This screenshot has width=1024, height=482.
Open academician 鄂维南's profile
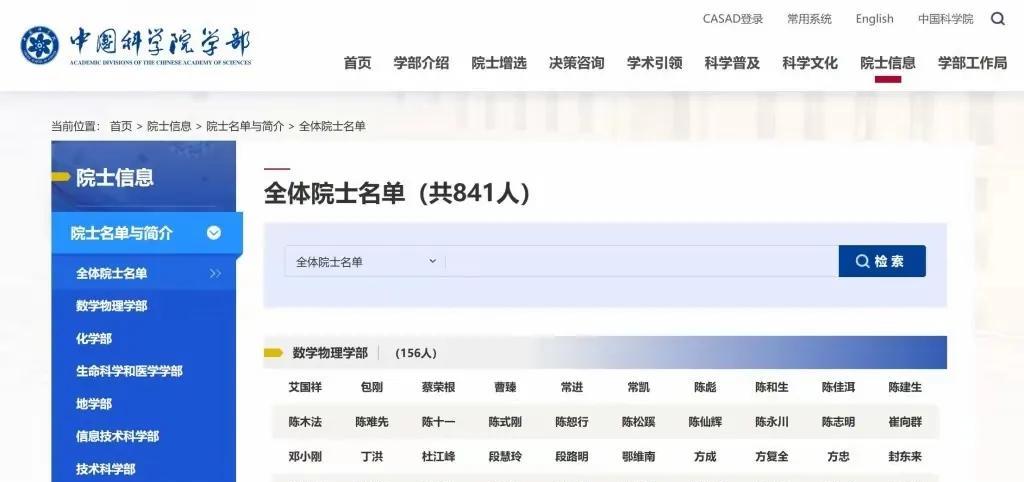pos(638,457)
